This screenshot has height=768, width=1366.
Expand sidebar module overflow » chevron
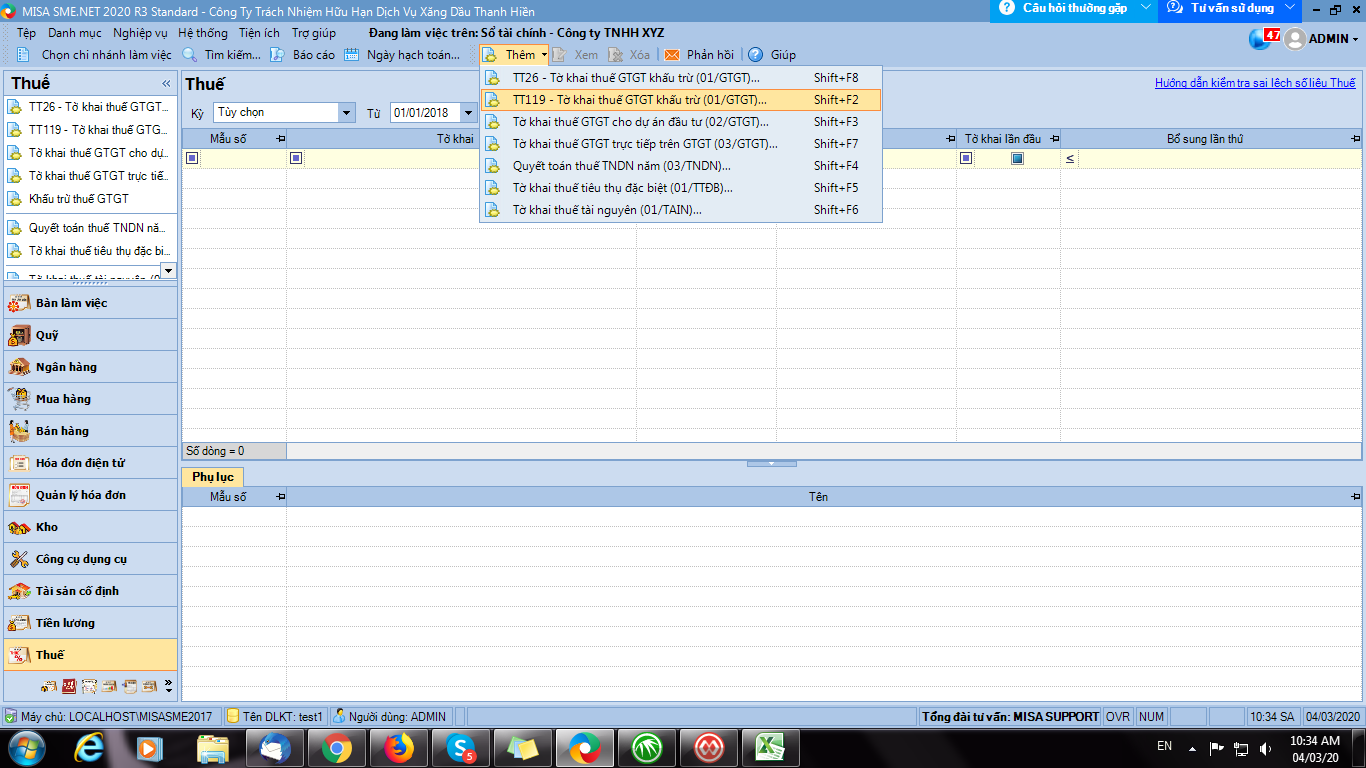tap(168, 686)
